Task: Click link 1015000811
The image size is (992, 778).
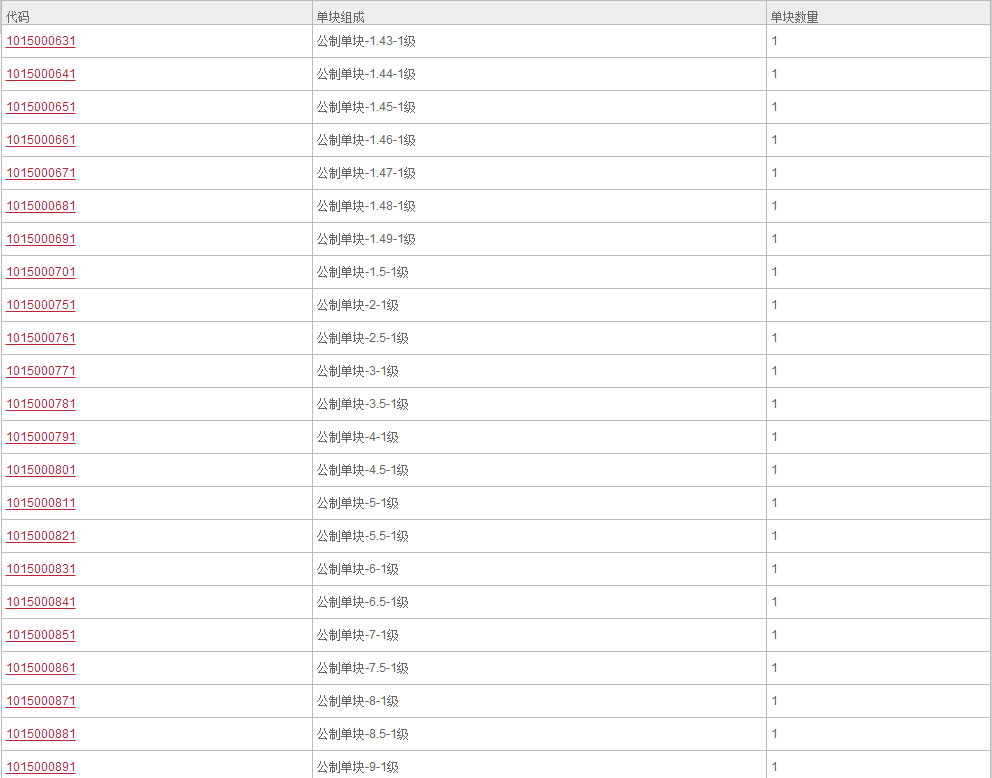Action: pyautogui.click(x=41, y=503)
